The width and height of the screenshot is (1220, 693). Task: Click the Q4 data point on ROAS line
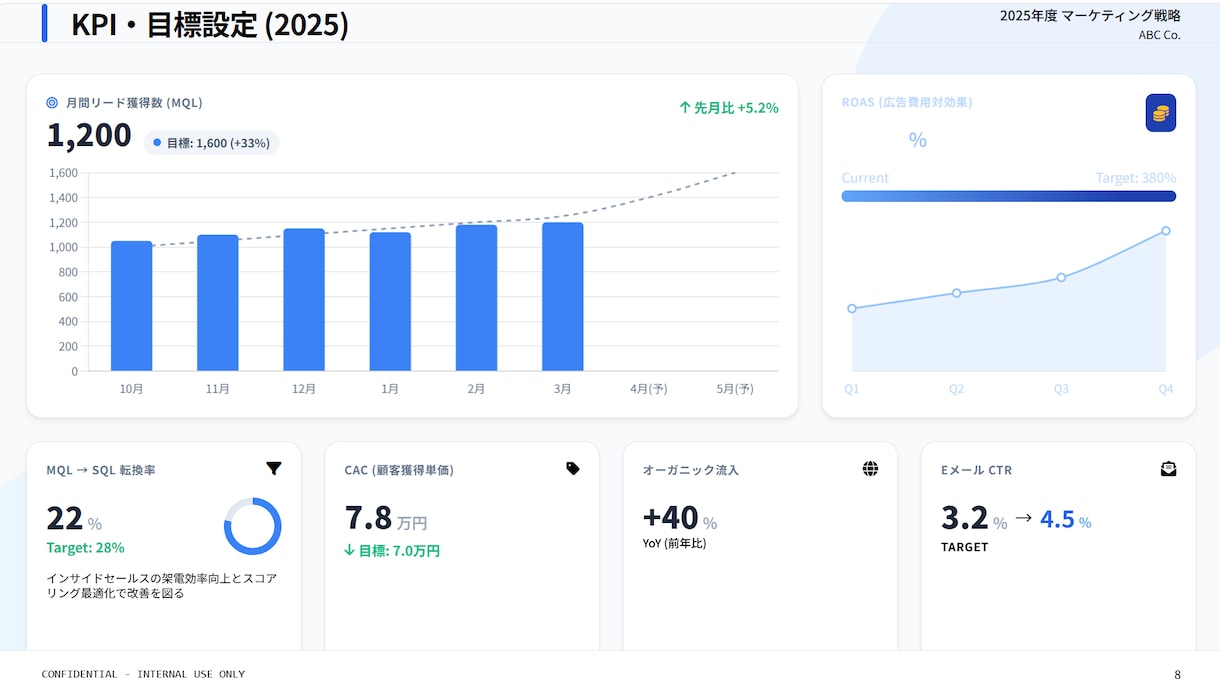1166,231
